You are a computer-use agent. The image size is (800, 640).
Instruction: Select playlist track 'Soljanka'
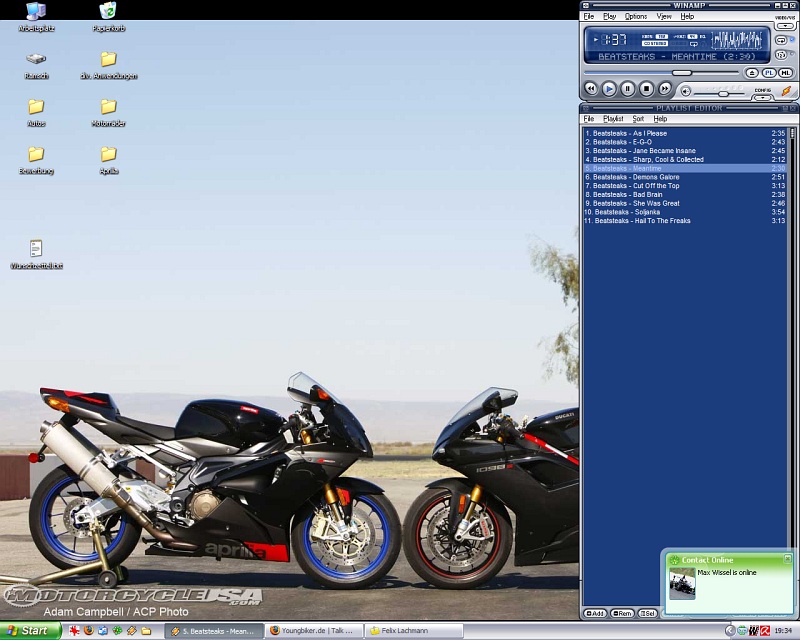click(x=685, y=212)
